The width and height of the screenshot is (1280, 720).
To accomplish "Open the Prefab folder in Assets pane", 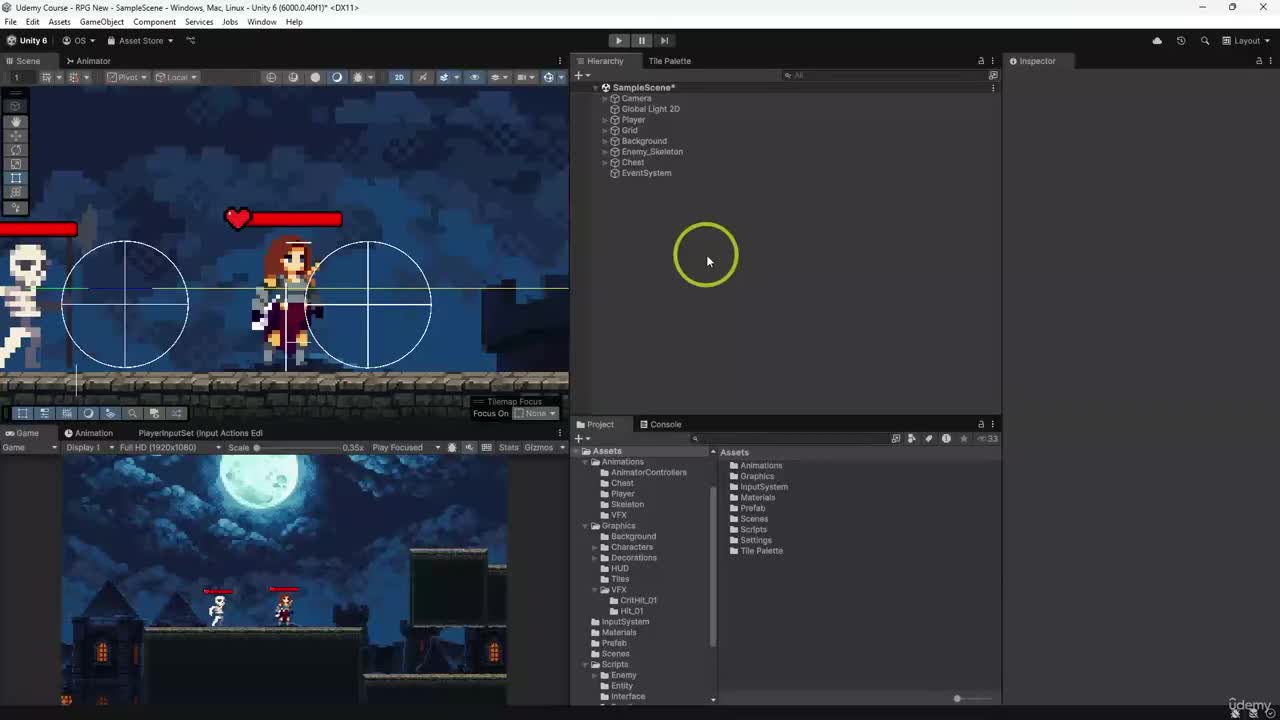I will (752, 508).
